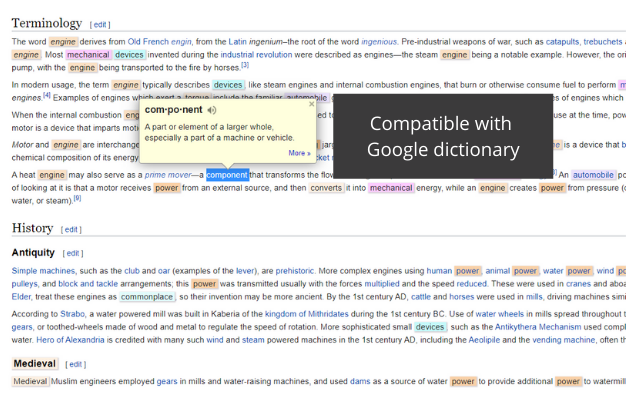The height and width of the screenshot is (400, 640).
Task: Open the prehistoric link
Action: pos(295,271)
